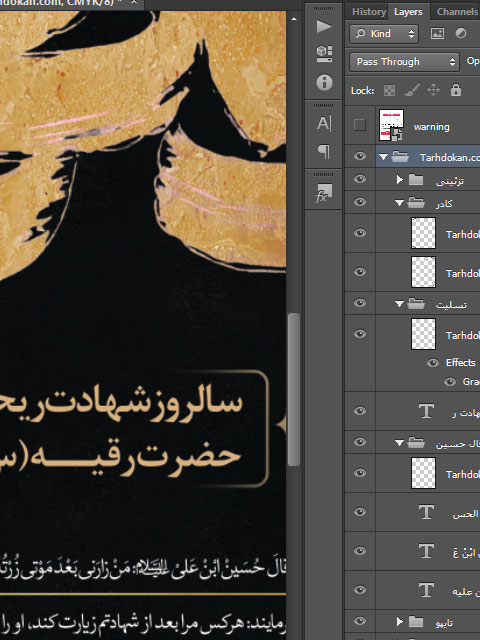The height and width of the screenshot is (640, 480).
Task: Click the canvas vertical scrollbar thumb
Action: point(294,389)
